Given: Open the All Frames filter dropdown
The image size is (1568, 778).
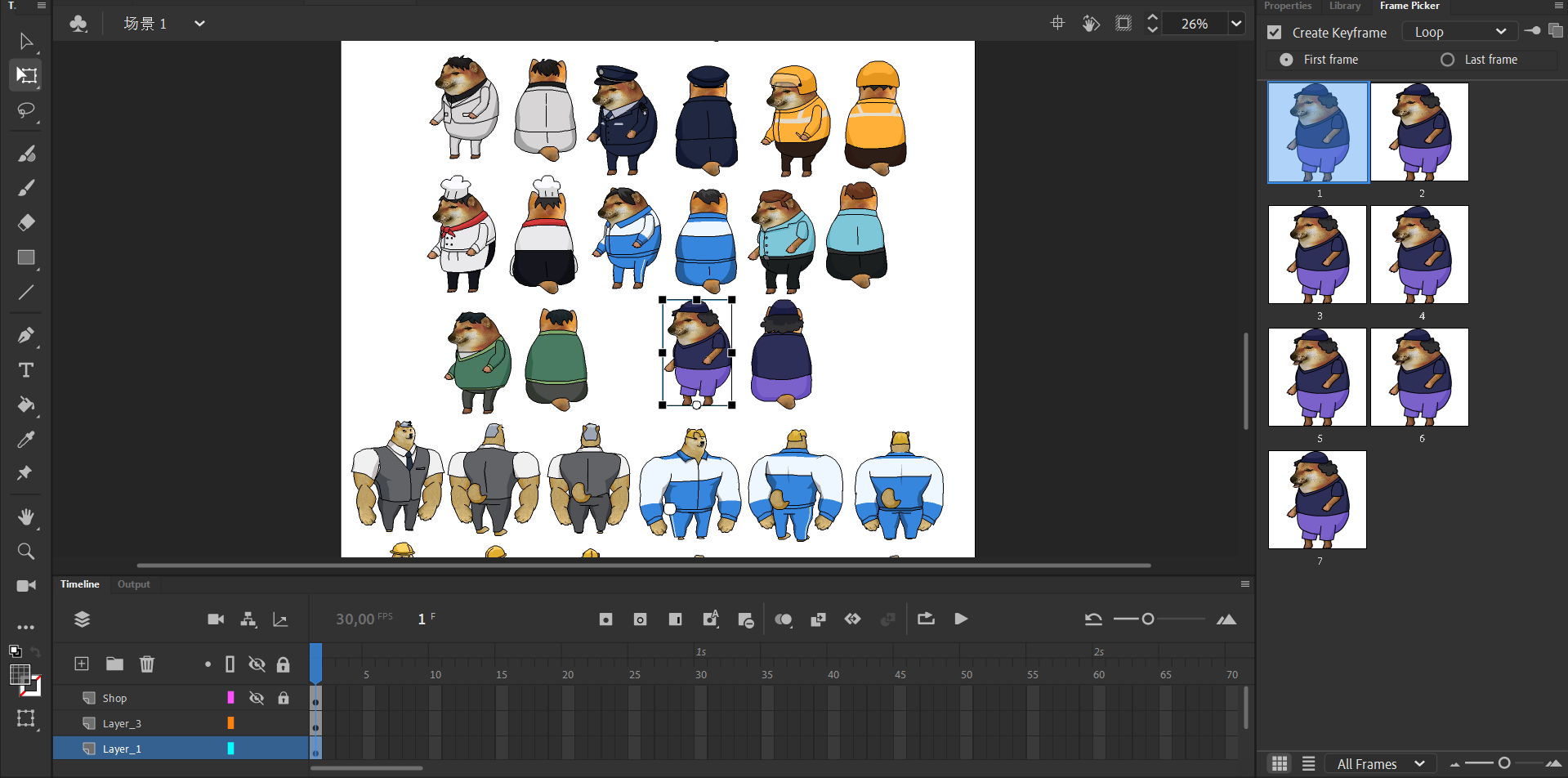Looking at the screenshot, I should click(x=1381, y=763).
